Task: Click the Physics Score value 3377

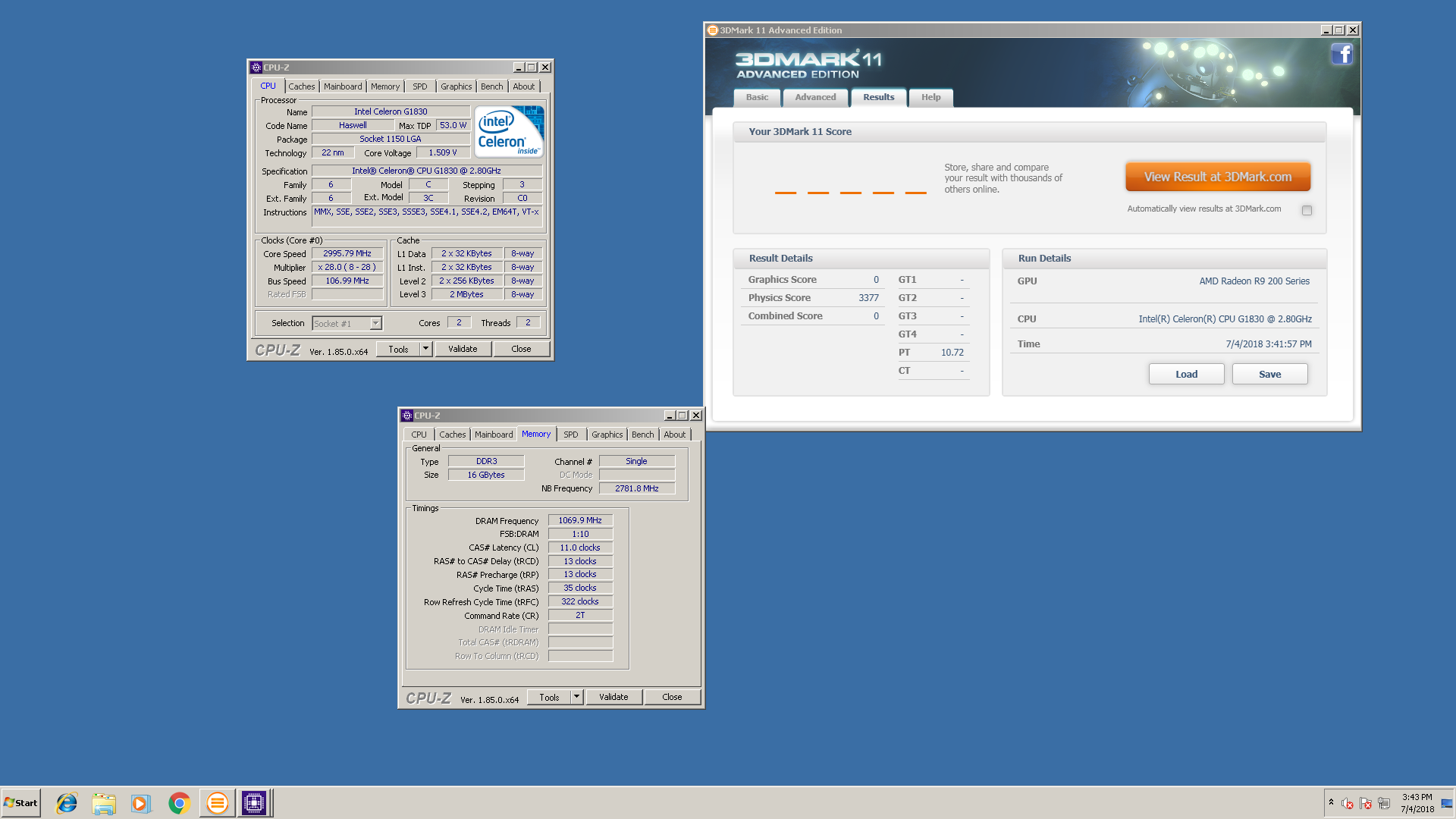Action: coord(868,298)
